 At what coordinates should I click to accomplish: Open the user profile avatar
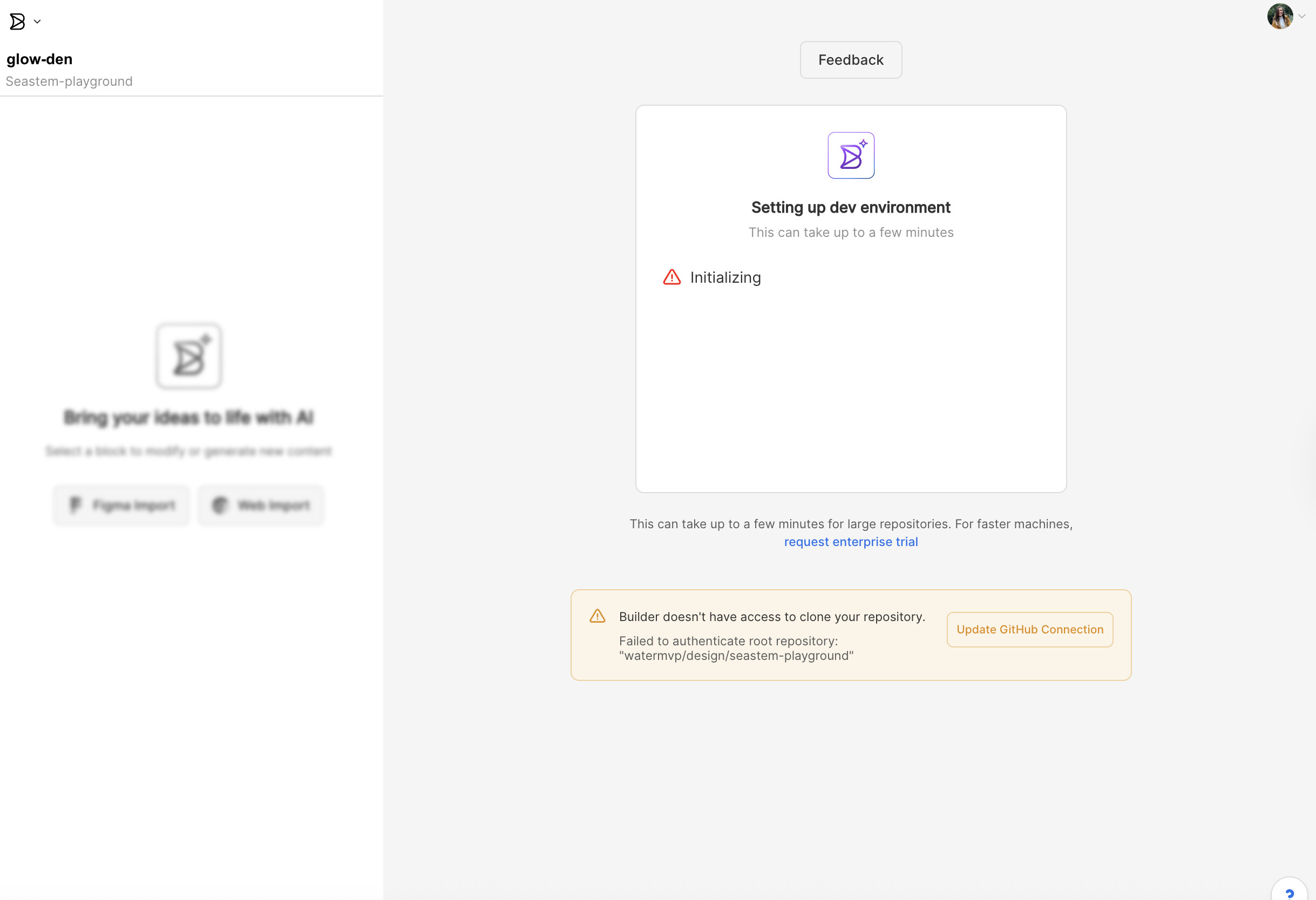click(1279, 16)
